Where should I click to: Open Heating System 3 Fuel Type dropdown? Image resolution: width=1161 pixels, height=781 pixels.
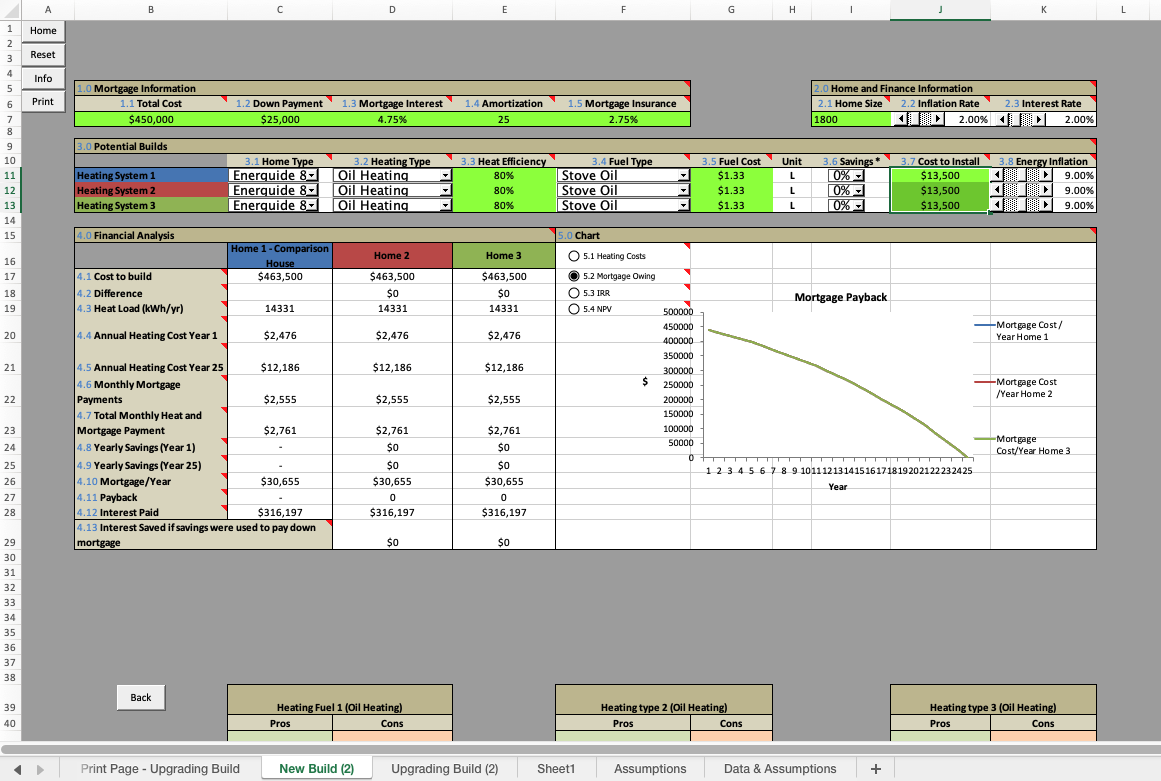[683, 206]
